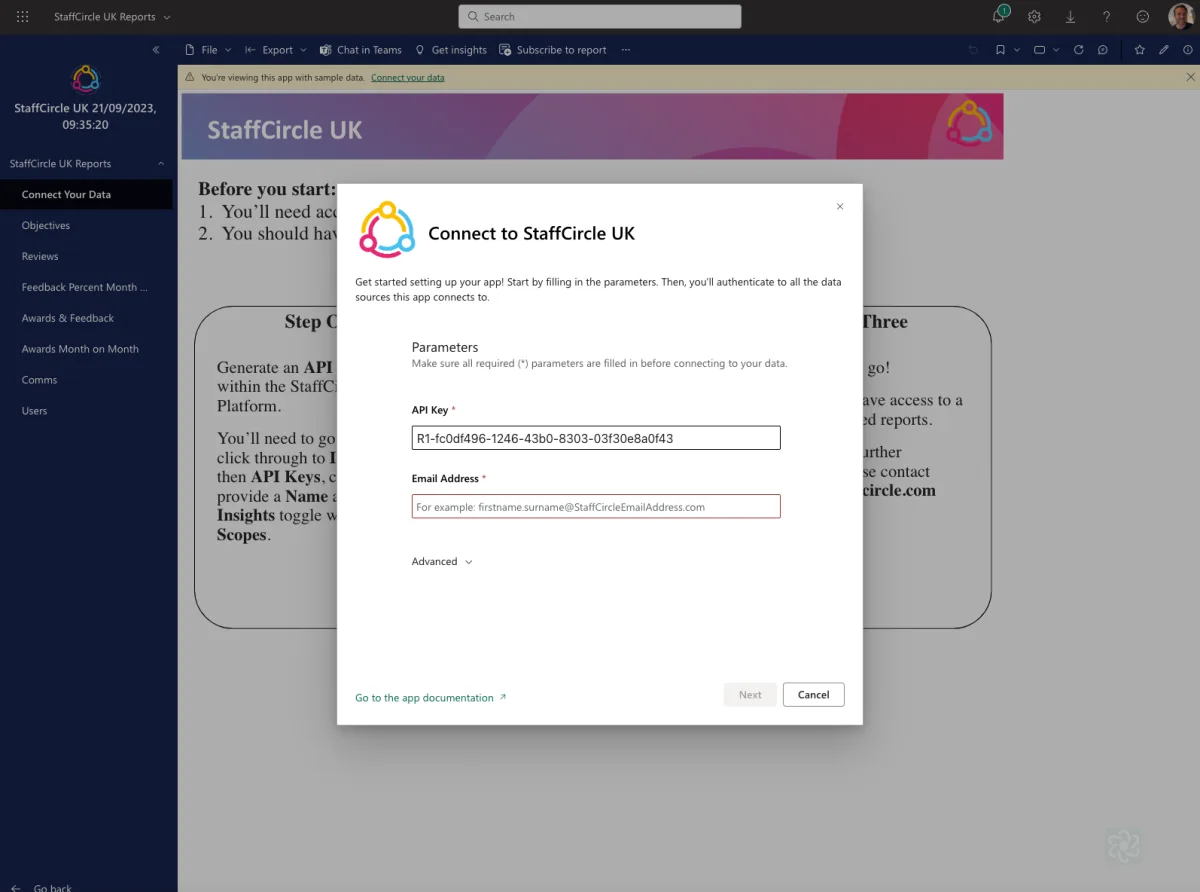The height and width of the screenshot is (892, 1200).
Task: Click the Next button
Action: pos(750,695)
